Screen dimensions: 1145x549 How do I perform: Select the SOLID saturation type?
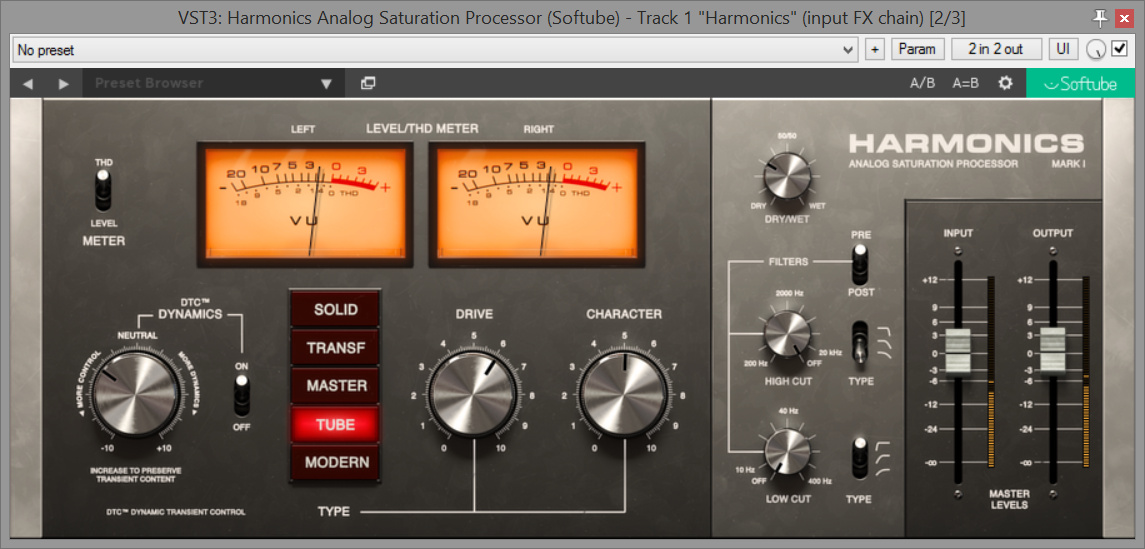(x=336, y=310)
